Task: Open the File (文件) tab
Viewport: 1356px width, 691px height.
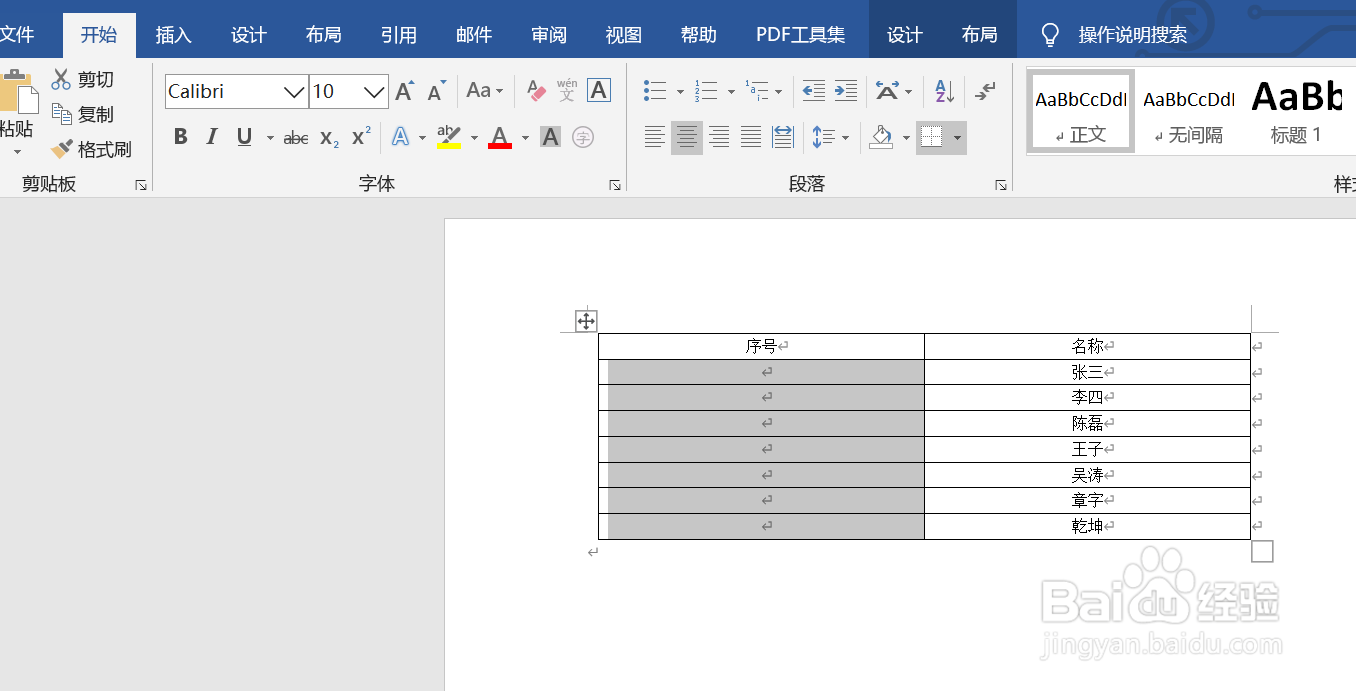Action: [17, 35]
